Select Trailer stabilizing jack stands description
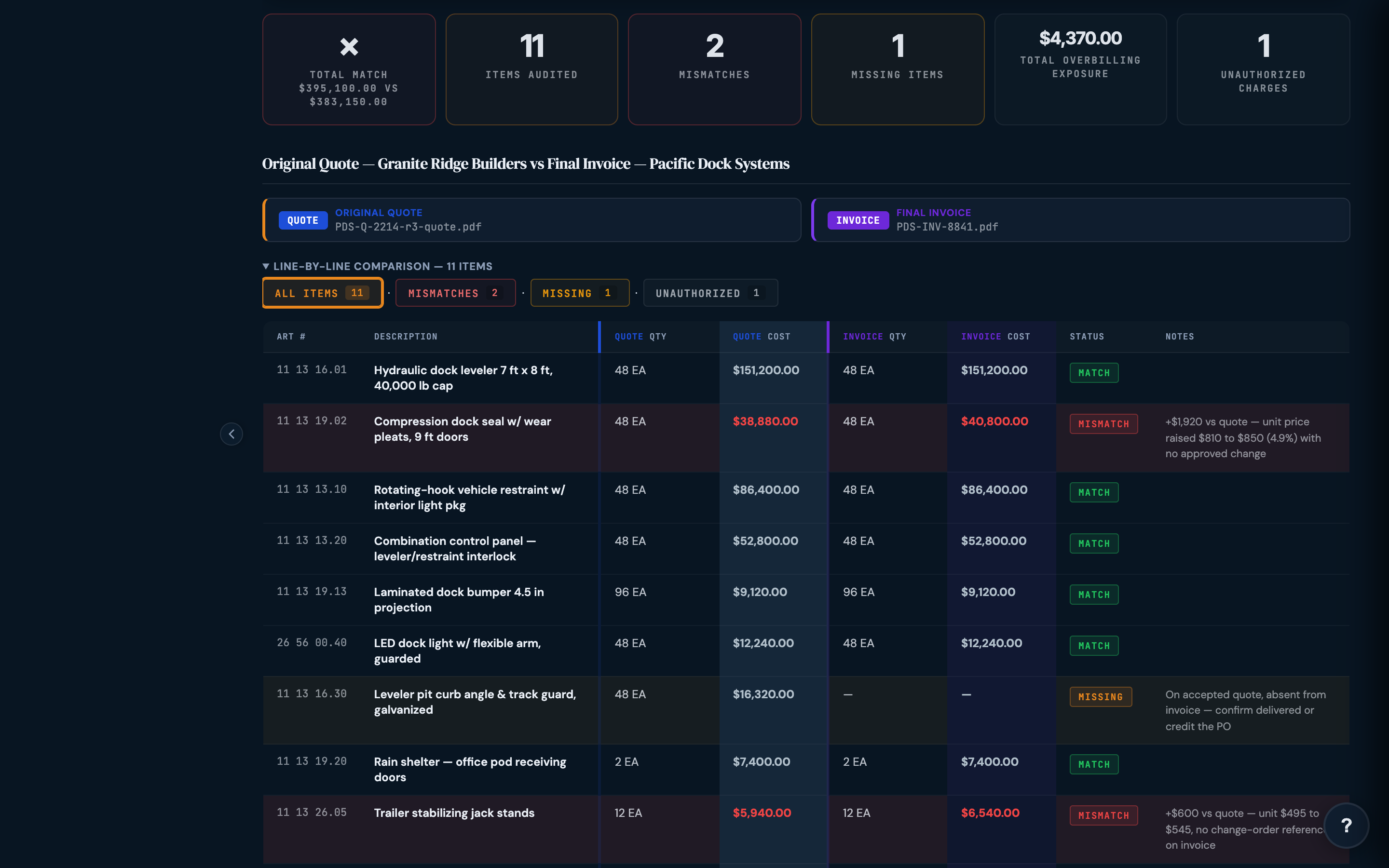This screenshot has height=868, width=1389. (x=454, y=814)
